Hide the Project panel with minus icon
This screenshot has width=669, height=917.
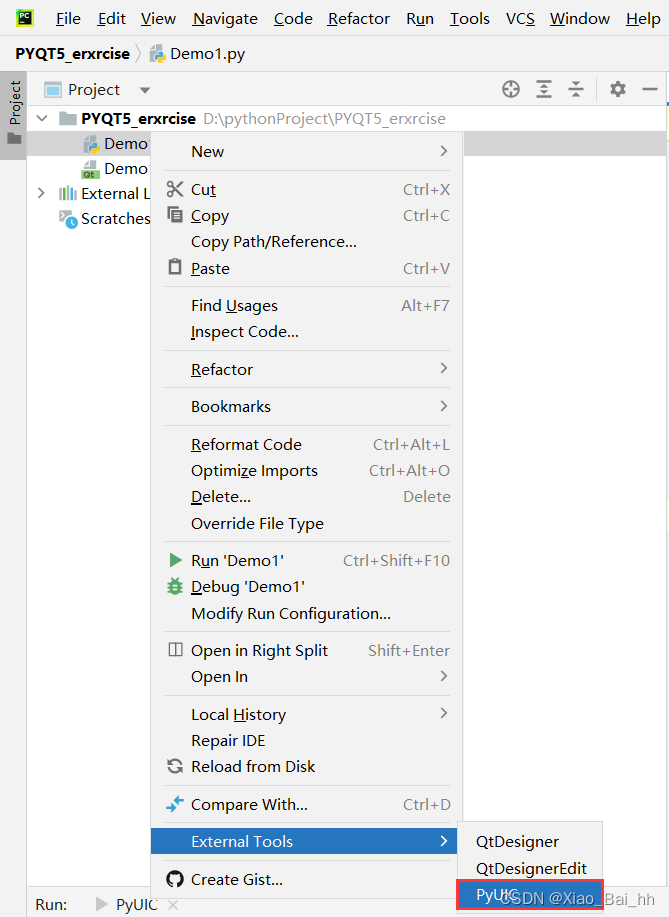tap(650, 89)
